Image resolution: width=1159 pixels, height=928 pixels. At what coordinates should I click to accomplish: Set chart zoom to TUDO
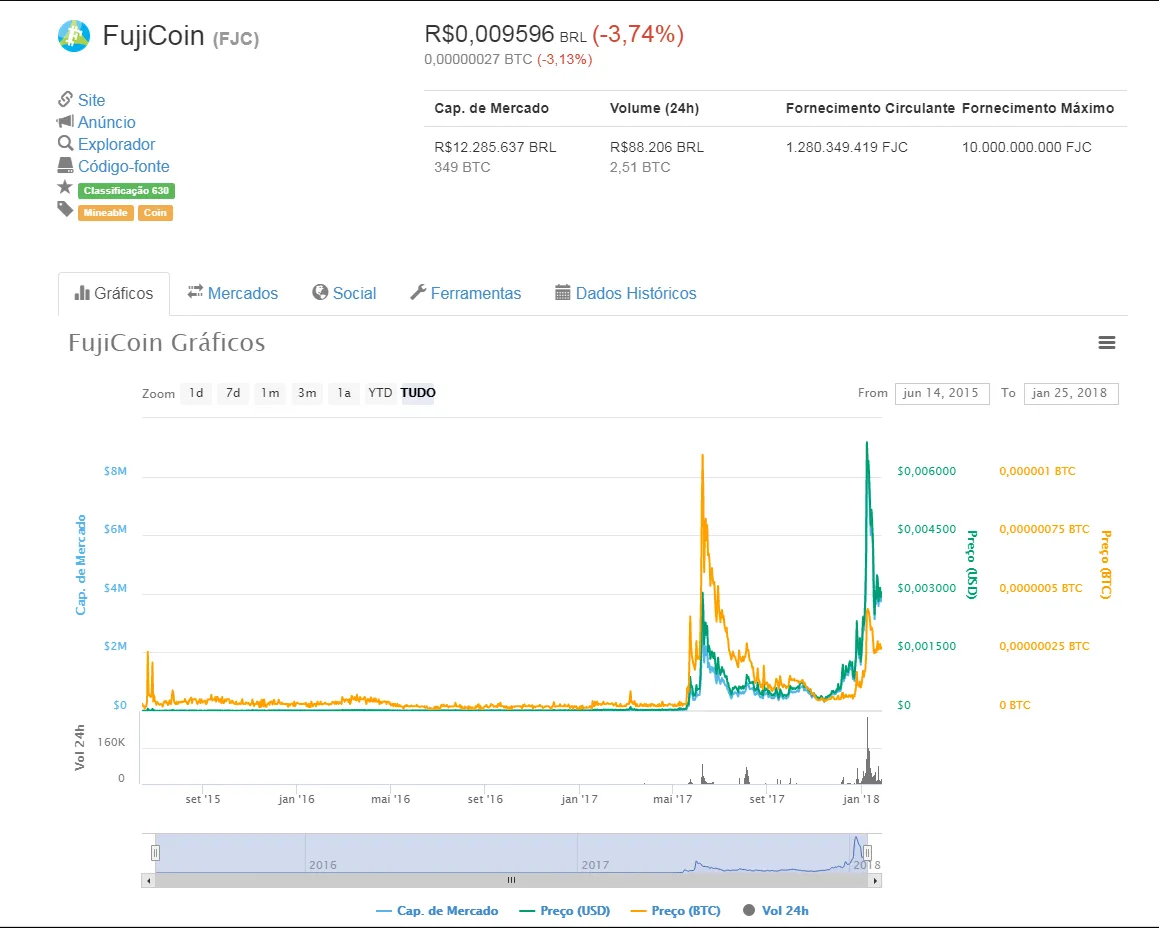(418, 393)
